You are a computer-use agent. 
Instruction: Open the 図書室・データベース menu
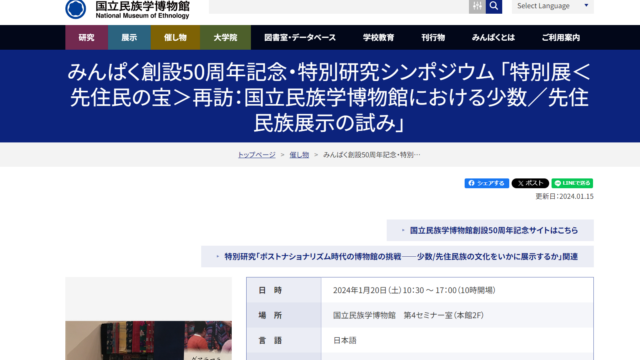[300, 38]
